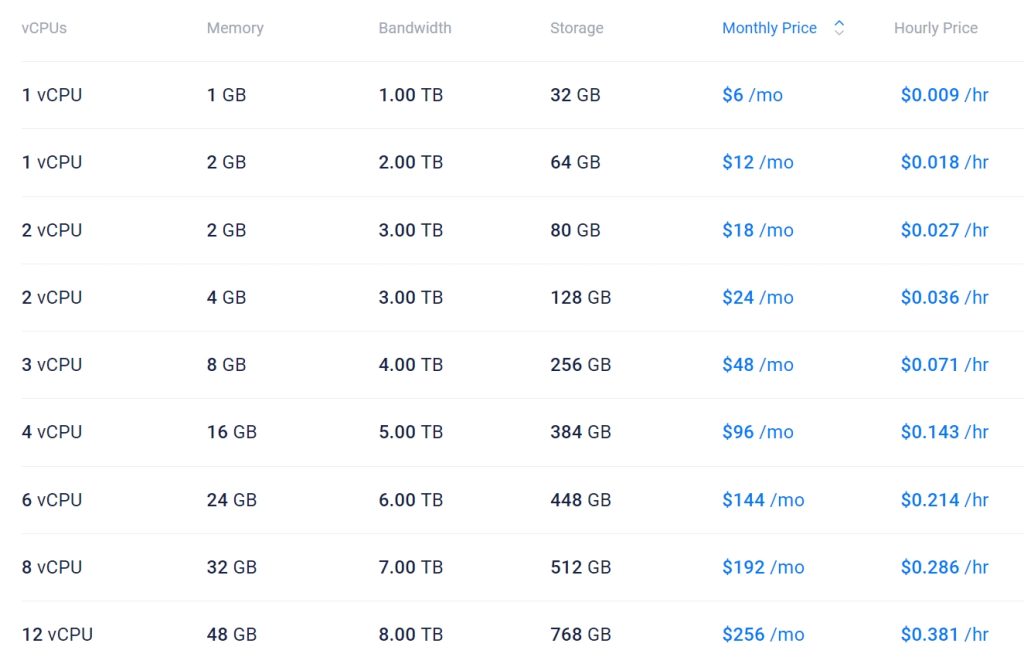This screenshot has height=657, width=1024.
Task: Click the Hourly Price column header
Action: pos(935,28)
